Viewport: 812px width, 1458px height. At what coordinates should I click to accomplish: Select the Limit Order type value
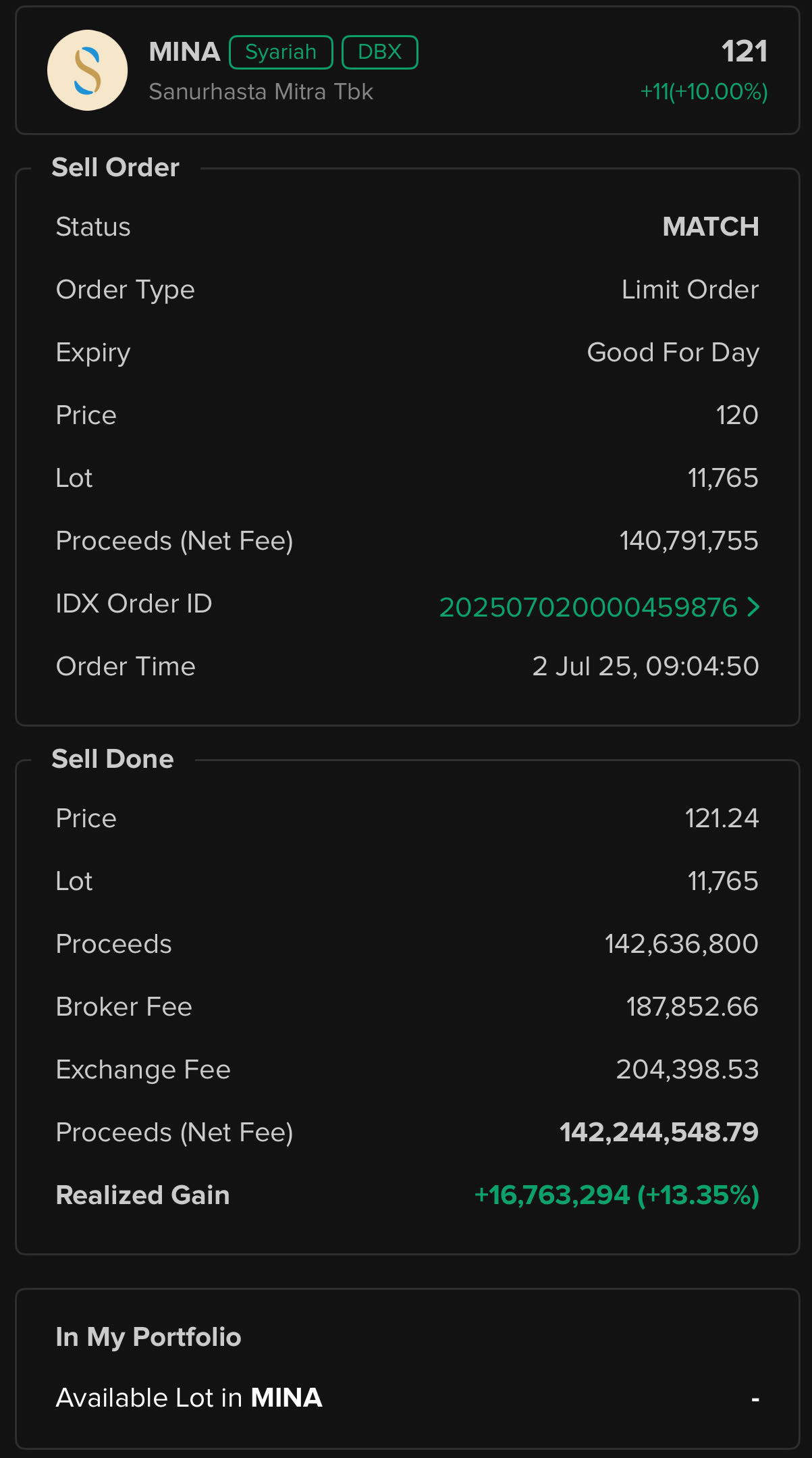(x=690, y=290)
